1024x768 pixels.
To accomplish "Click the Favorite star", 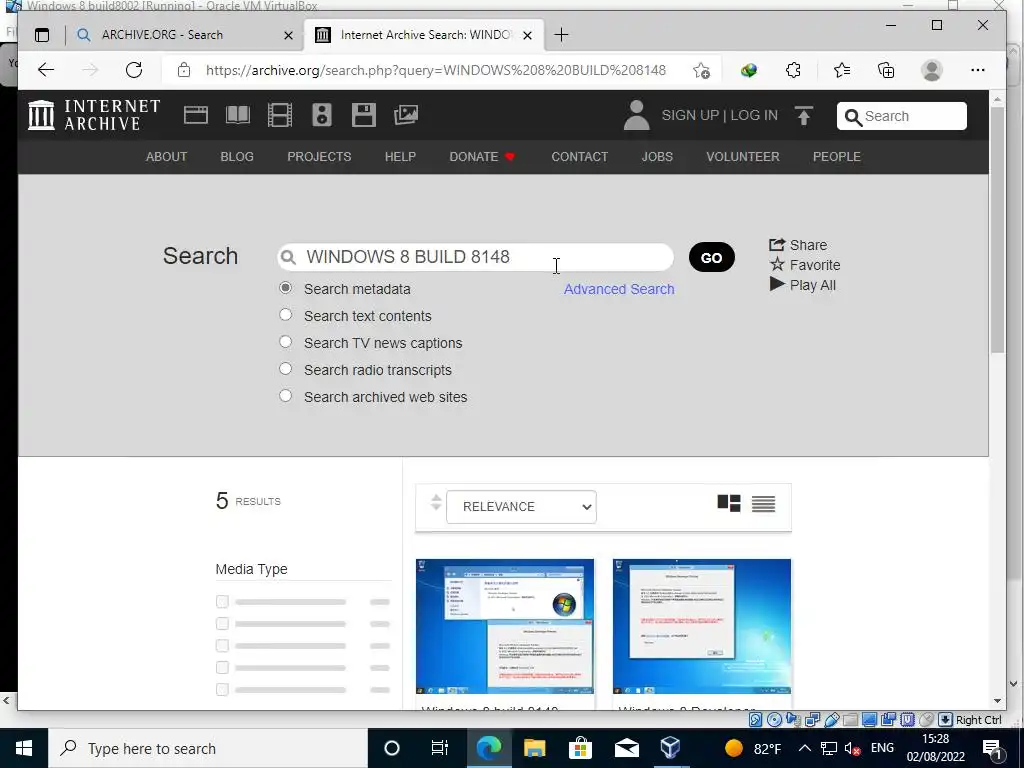I will tap(777, 264).
